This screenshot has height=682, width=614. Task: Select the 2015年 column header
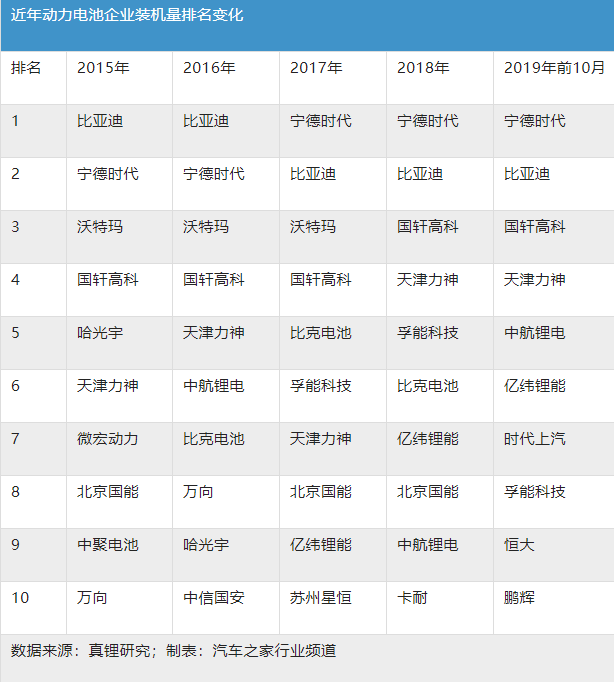pyautogui.click(x=103, y=68)
